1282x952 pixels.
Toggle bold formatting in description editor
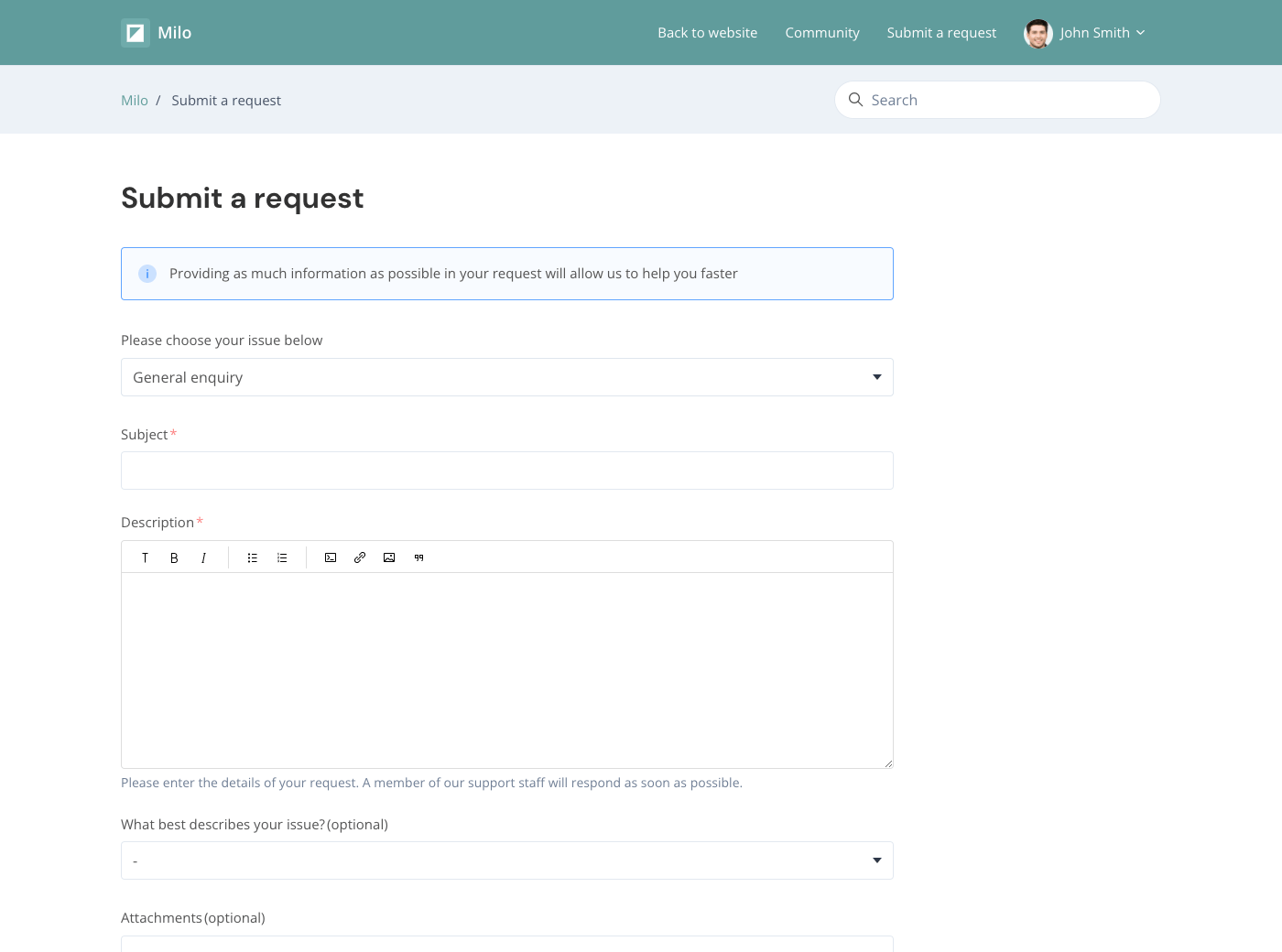174,557
